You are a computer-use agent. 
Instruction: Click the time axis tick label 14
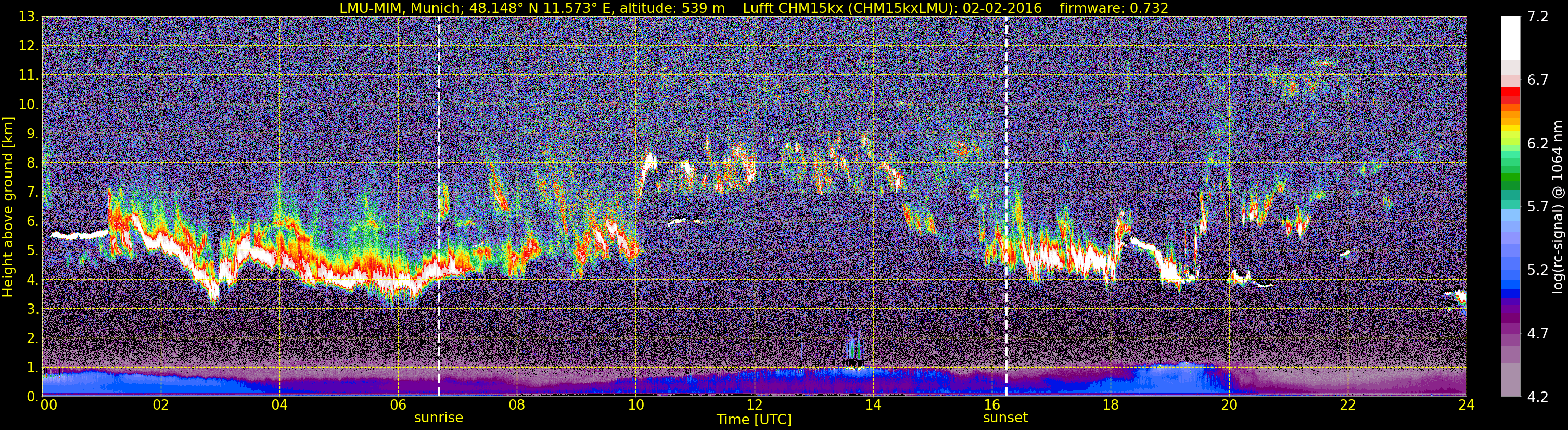pyautogui.click(x=873, y=405)
